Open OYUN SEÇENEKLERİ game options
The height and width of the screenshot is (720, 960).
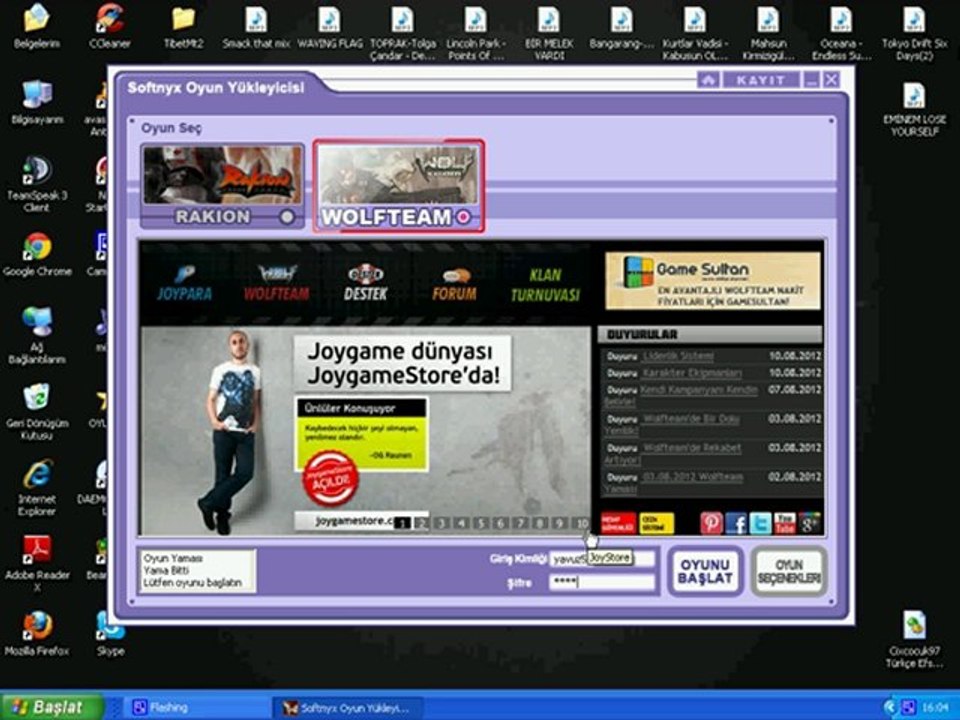point(789,571)
